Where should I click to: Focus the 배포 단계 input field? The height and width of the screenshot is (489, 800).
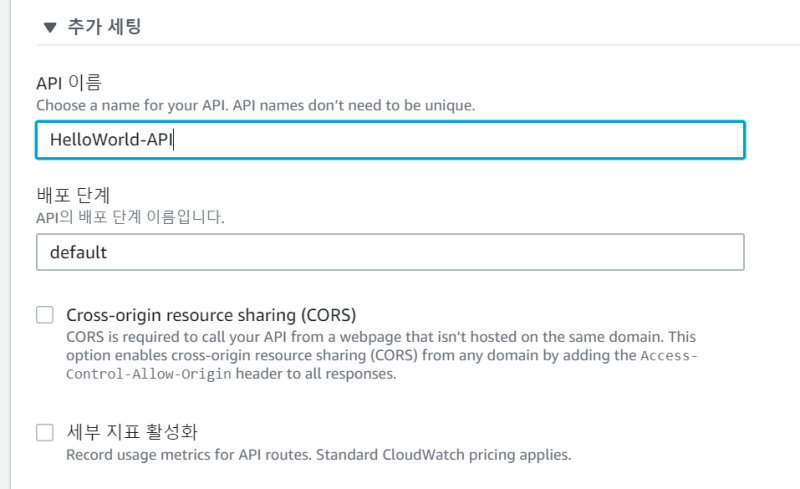(390, 252)
